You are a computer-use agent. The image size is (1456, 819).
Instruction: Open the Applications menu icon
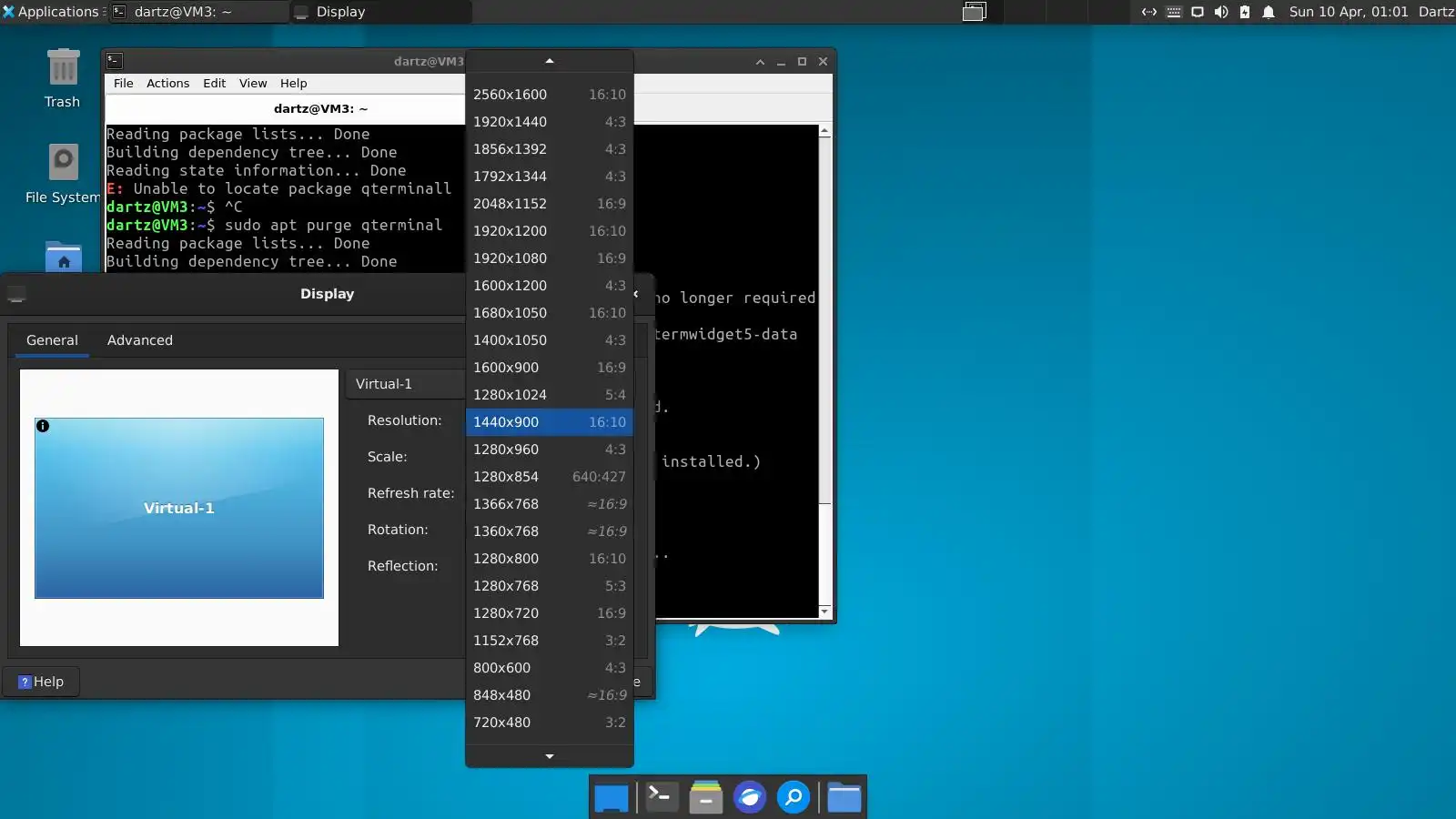pos(8,12)
